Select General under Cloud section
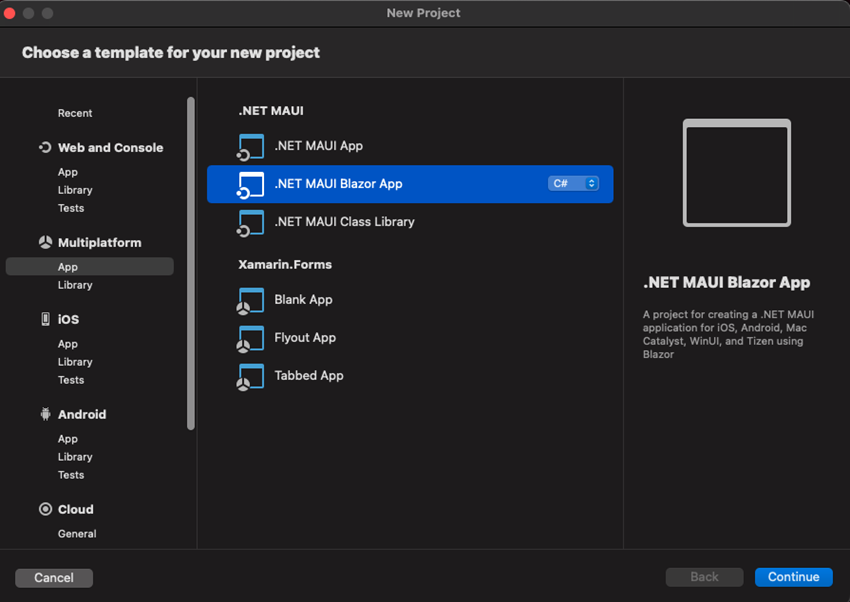850x602 pixels. [x=77, y=534]
